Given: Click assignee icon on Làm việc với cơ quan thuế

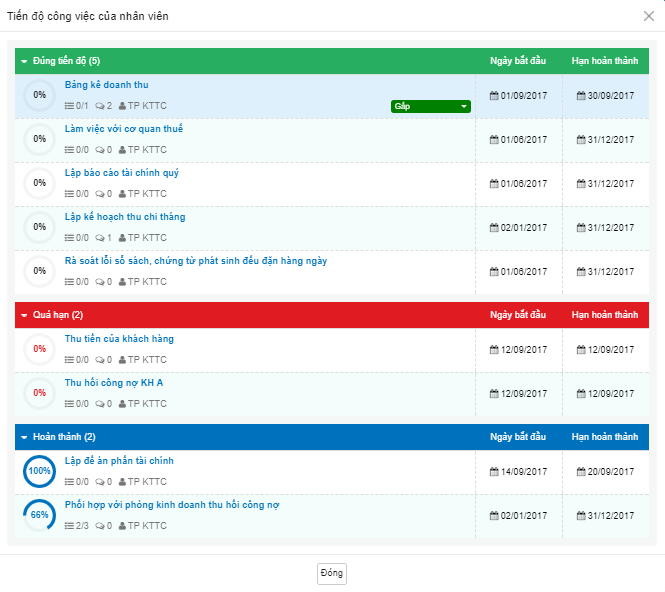Looking at the screenshot, I should tap(123, 150).
